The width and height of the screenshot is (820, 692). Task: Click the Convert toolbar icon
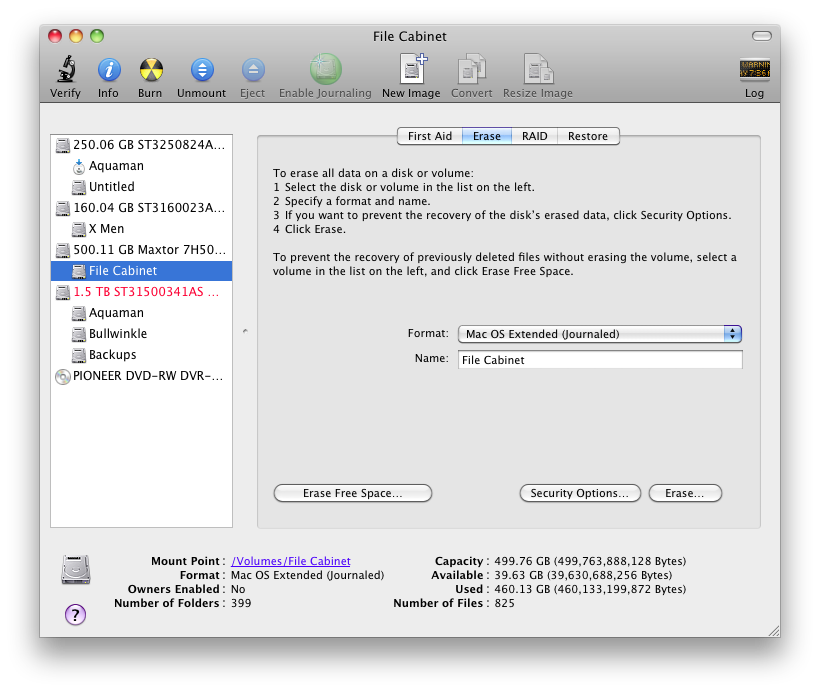472,69
